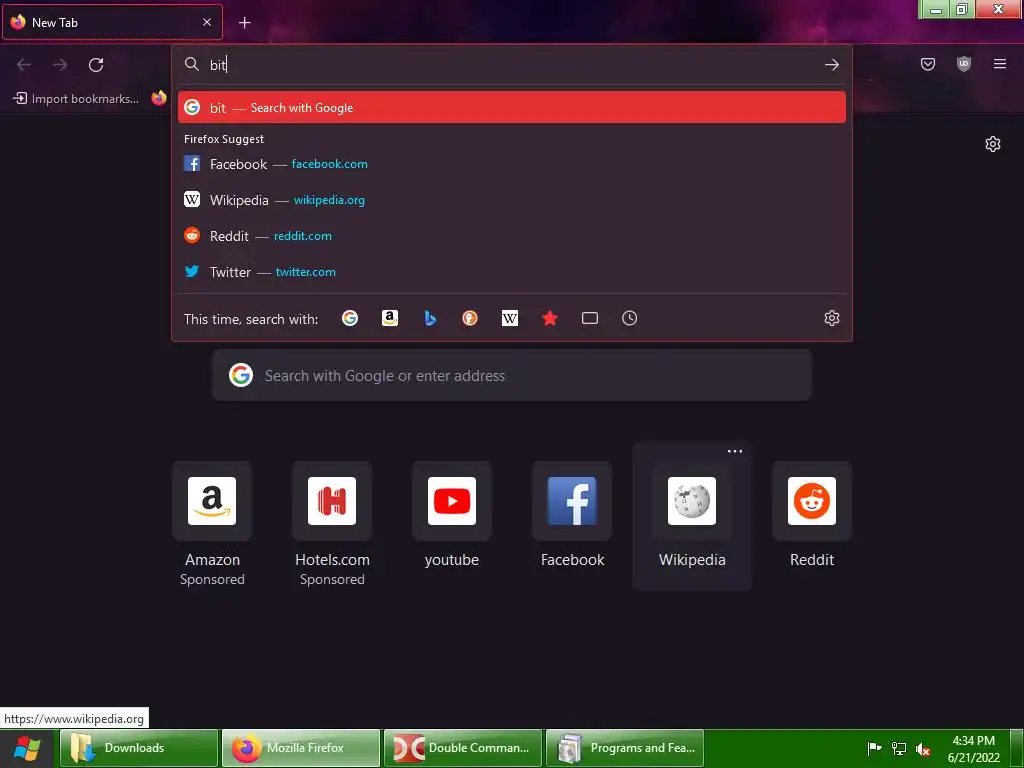The image size is (1024, 768).
Task: Go forward using the forward arrow
Action: point(60,65)
